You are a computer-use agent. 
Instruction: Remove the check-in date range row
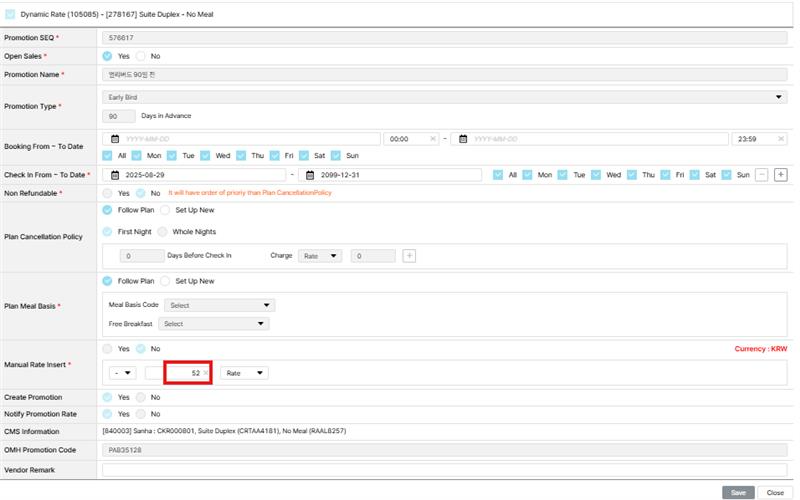click(761, 175)
